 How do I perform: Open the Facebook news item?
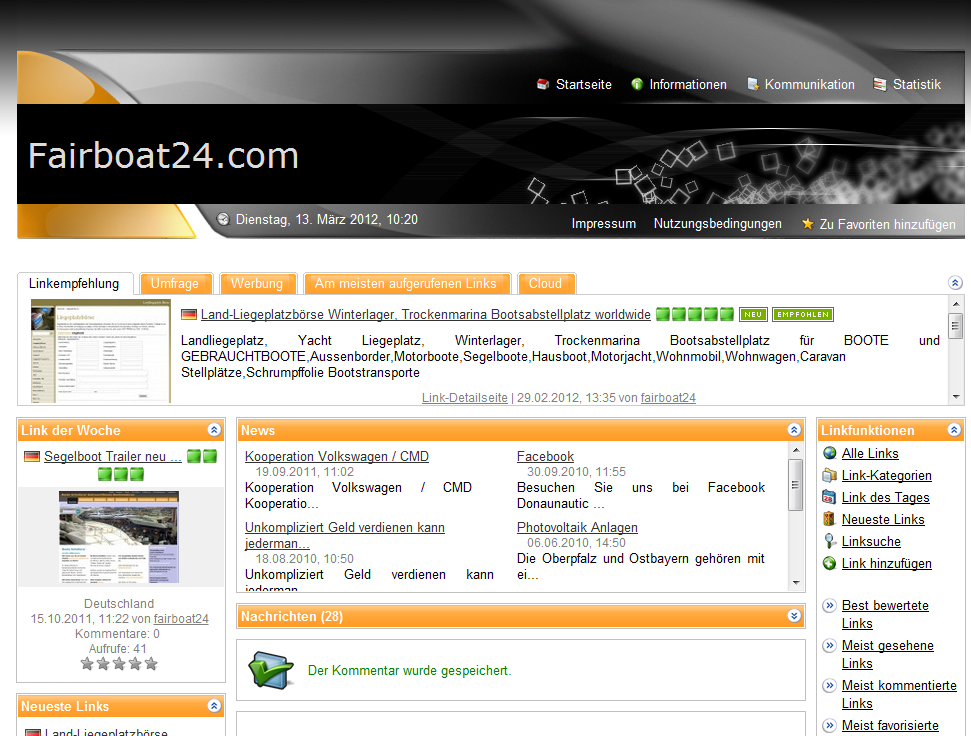(545, 456)
